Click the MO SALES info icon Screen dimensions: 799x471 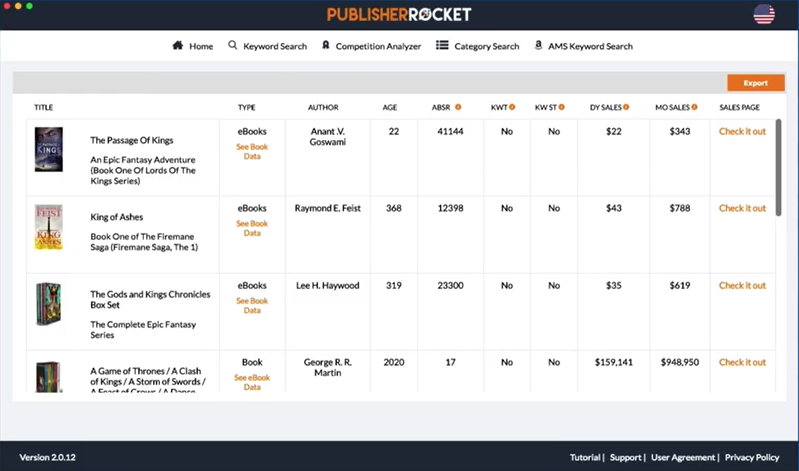(695, 107)
